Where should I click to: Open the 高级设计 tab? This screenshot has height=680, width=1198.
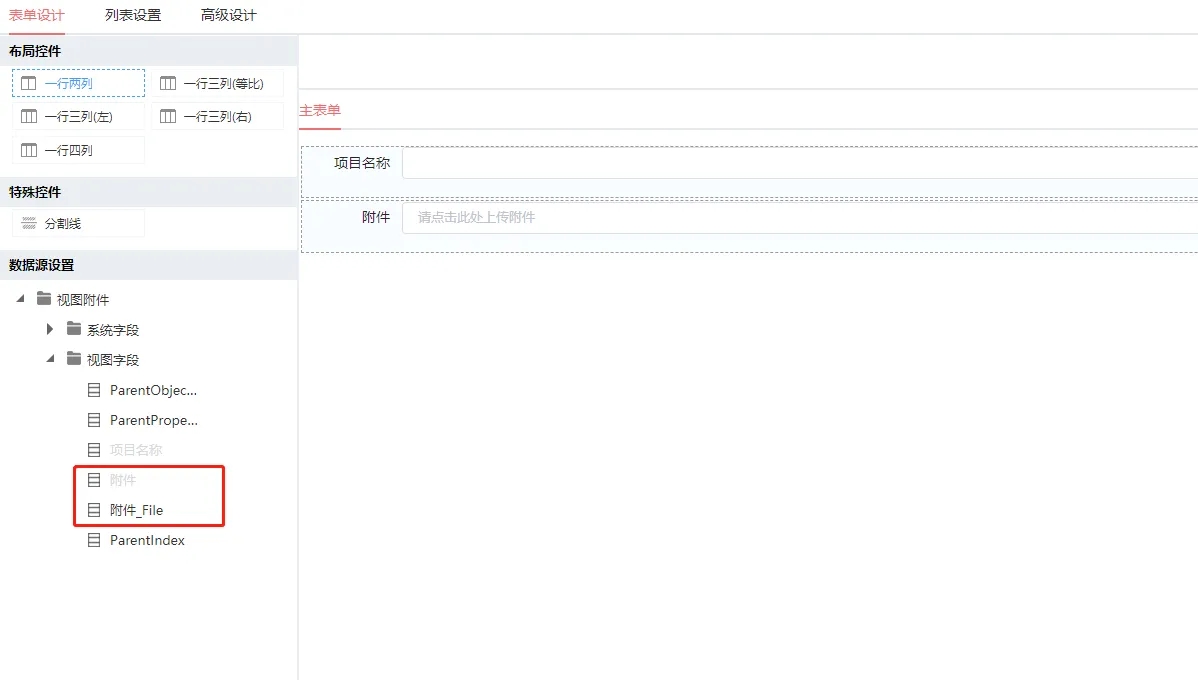228,15
